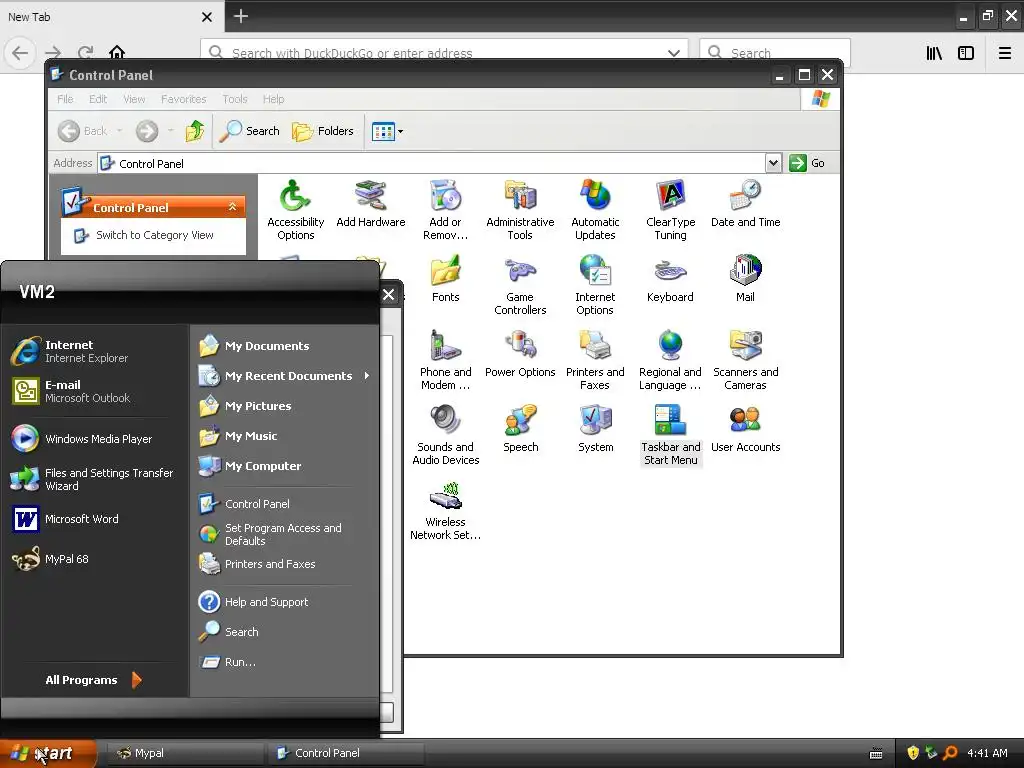The height and width of the screenshot is (768, 1024).
Task: Click the Search toolbar button
Action: (x=249, y=131)
